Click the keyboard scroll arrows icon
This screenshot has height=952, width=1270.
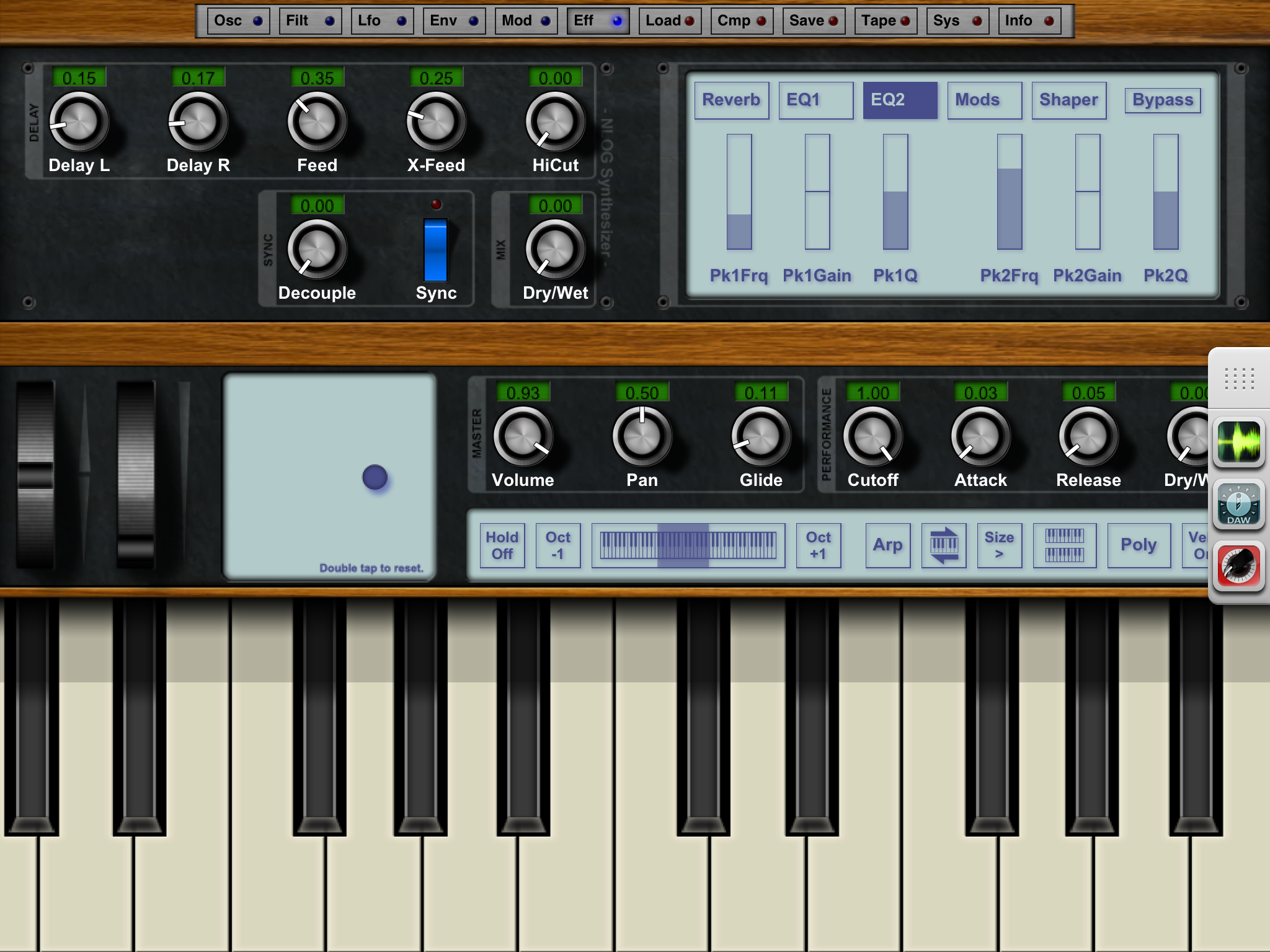944,545
